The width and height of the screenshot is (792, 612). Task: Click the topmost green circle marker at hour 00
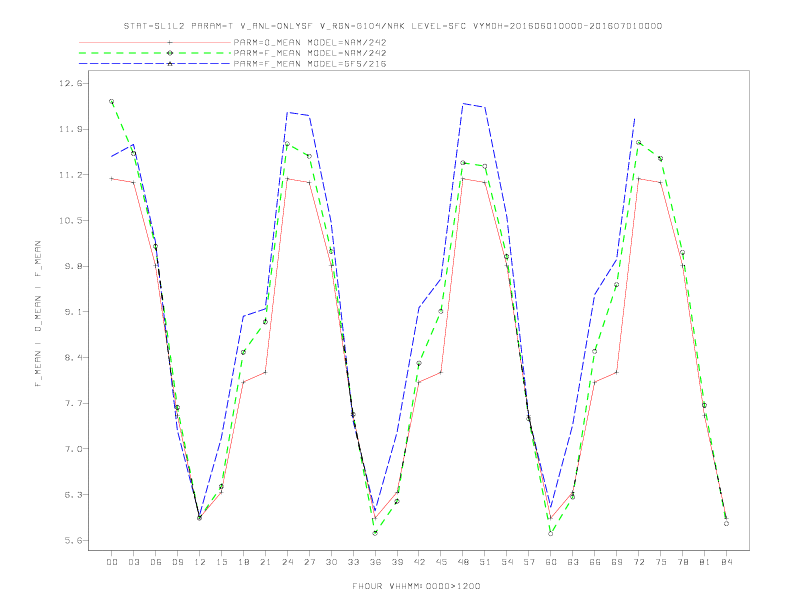pos(112,101)
